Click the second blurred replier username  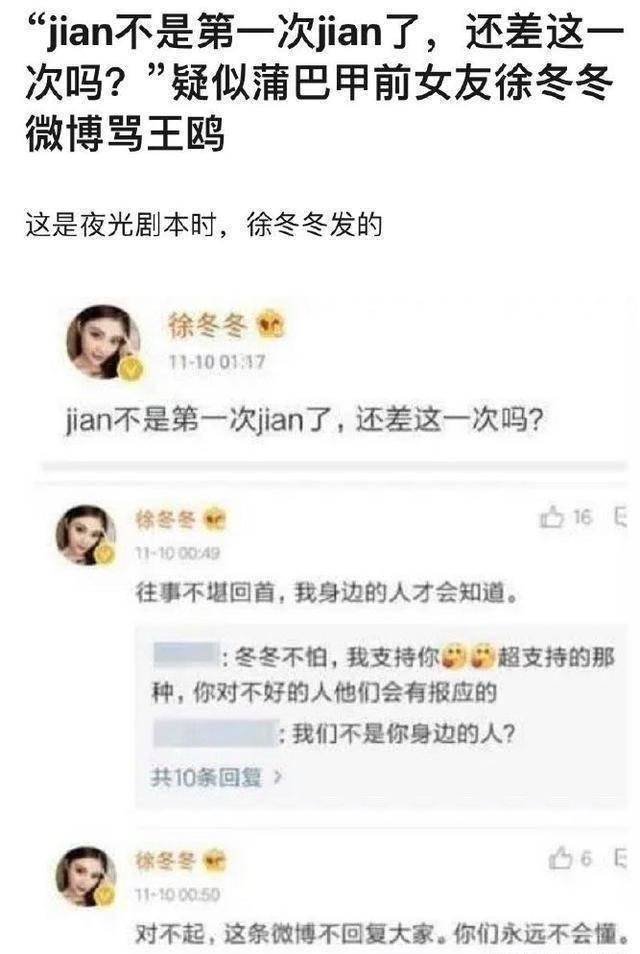coord(214,733)
